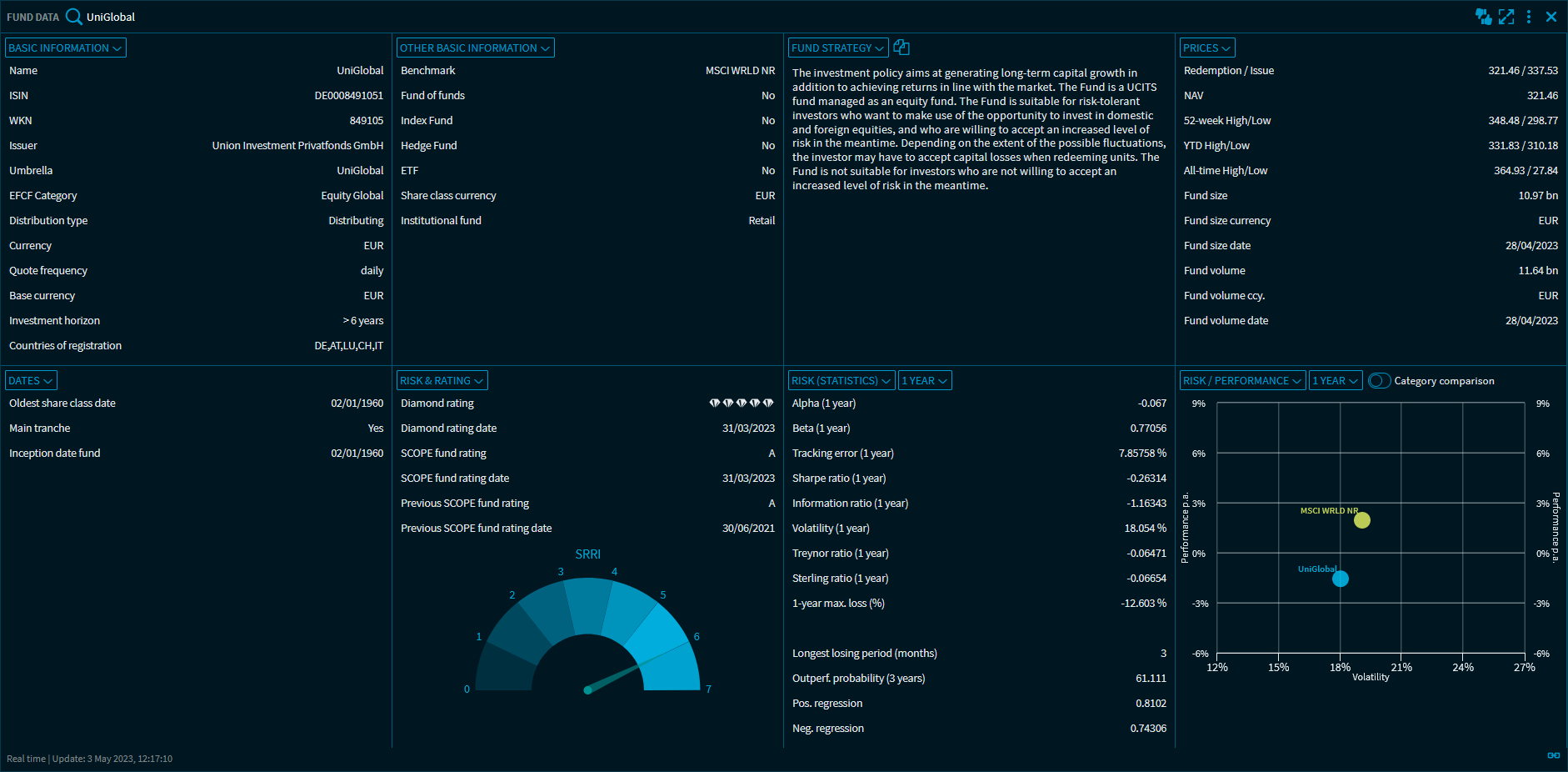Open the Dates section dropdown
Viewport: 1568px width, 772px height.
(x=31, y=381)
